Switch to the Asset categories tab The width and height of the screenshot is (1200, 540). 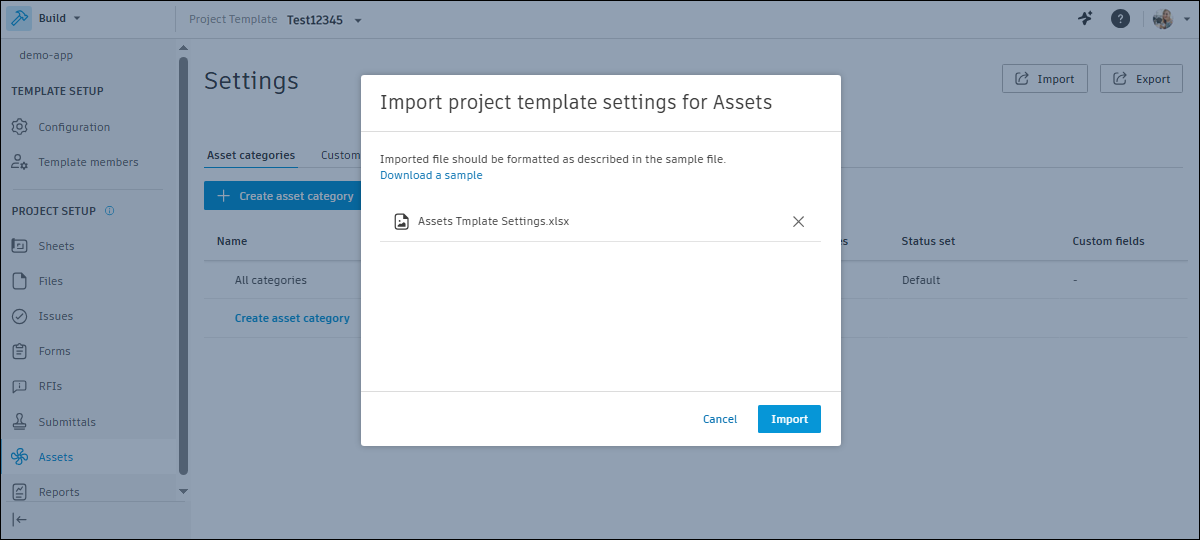click(x=251, y=155)
